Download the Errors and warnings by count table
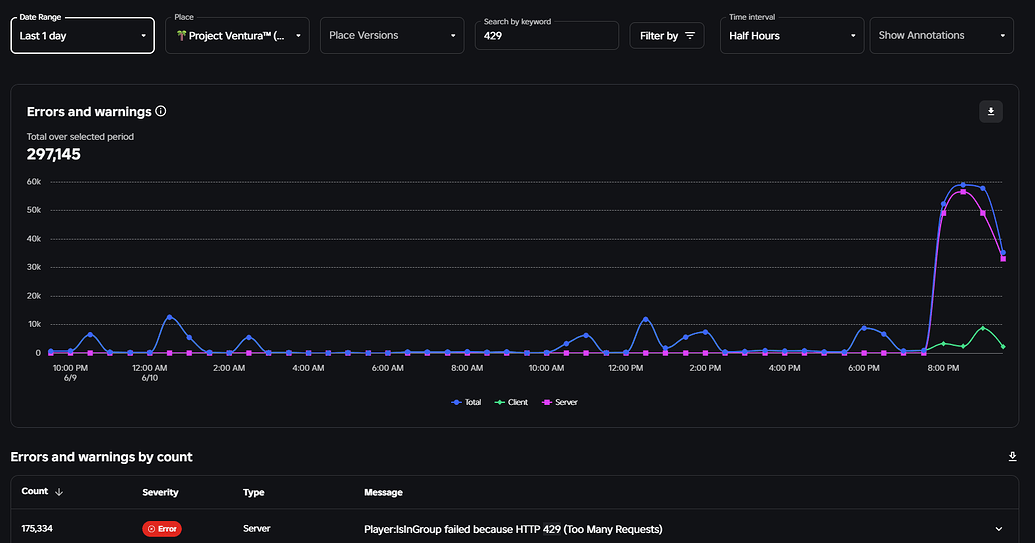 click(x=1013, y=457)
